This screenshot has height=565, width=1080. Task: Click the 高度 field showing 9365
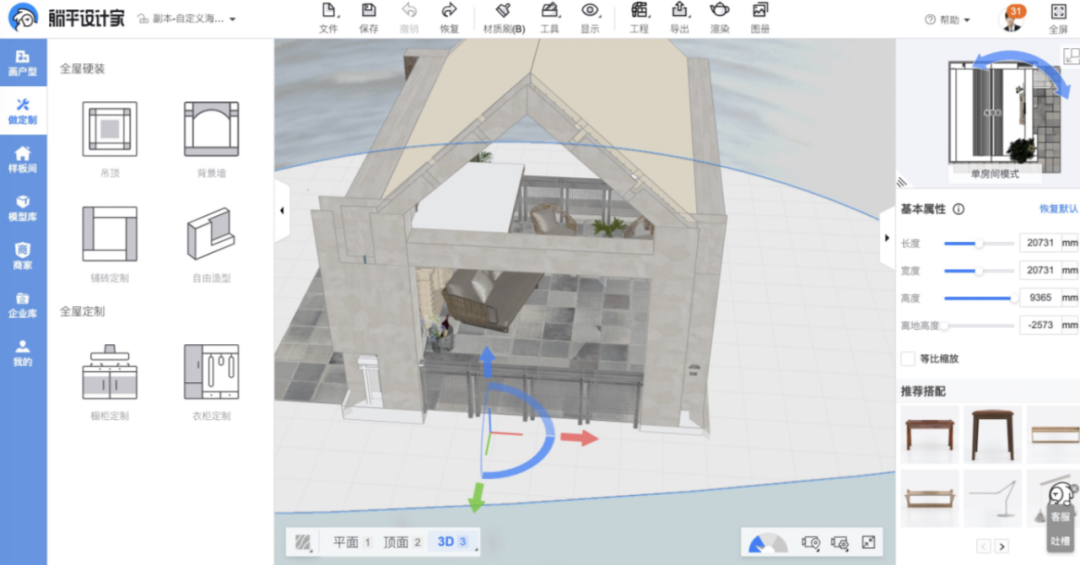(x=1039, y=298)
